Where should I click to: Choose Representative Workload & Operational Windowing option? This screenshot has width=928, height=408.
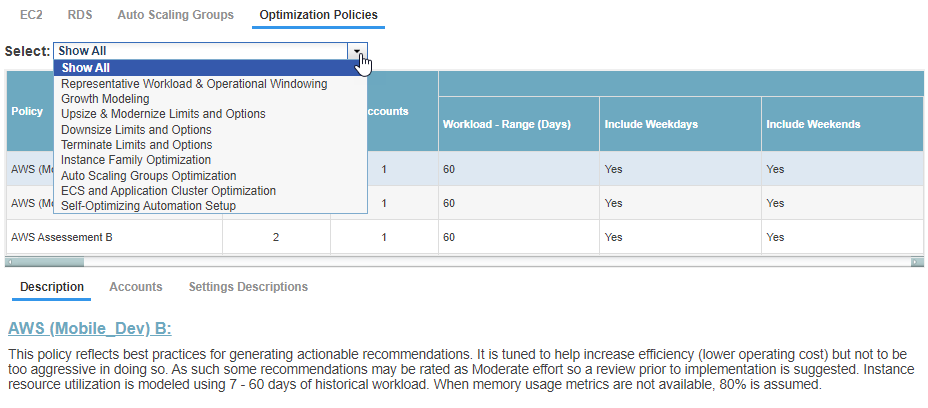coord(194,84)
